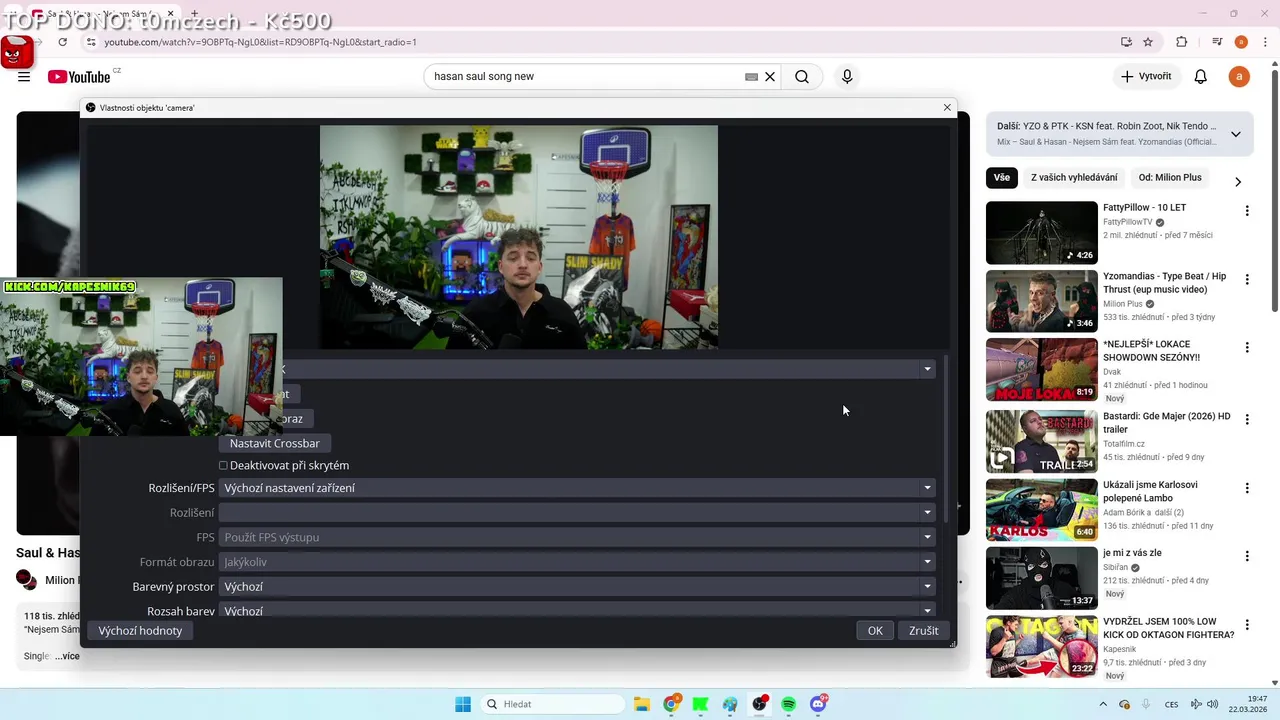Viewport: 1280px width, 720px height.
Task: Open the Yzomandias - Type Beat video title
Action: [1165, 282]
